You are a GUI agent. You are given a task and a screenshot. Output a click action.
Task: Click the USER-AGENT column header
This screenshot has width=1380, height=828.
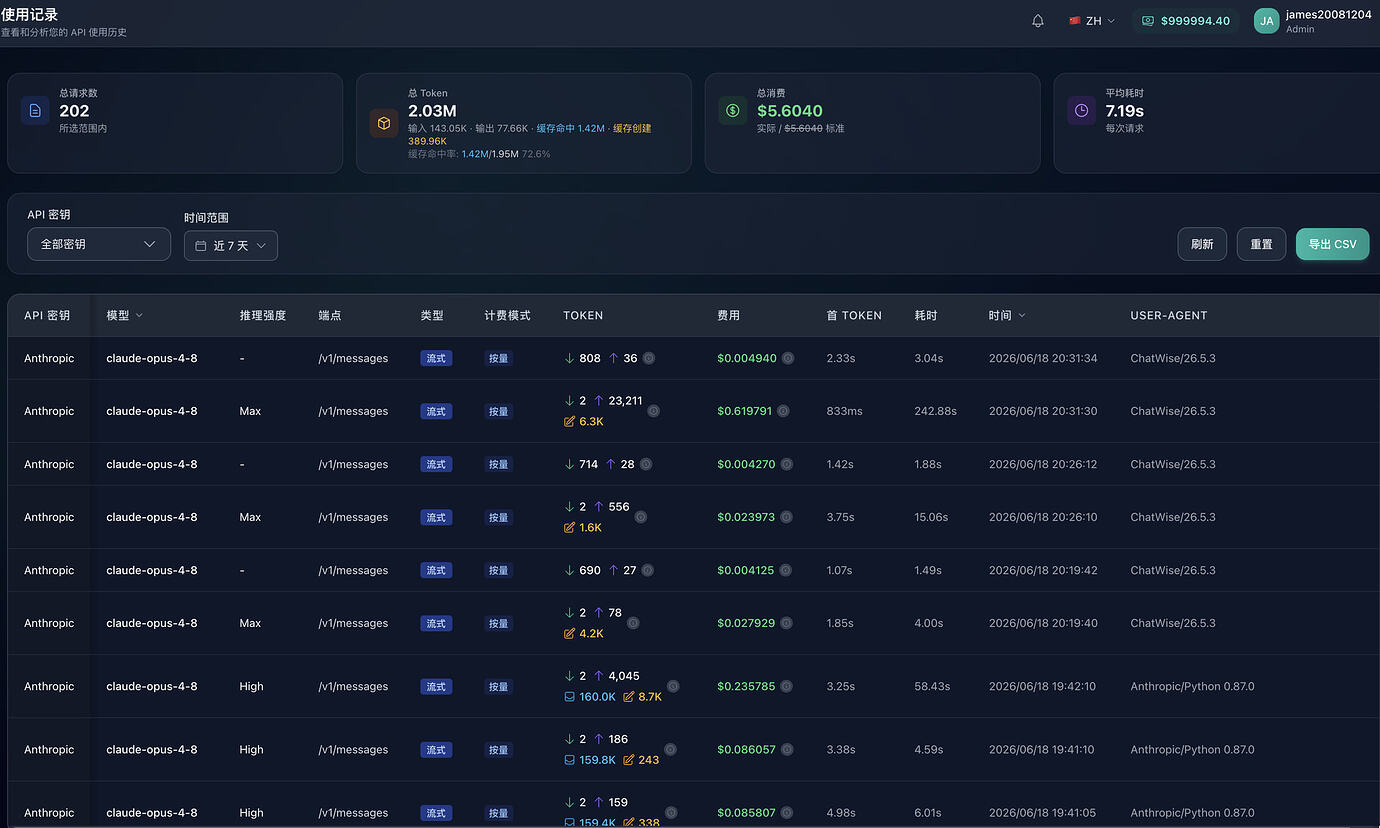(x=1169, y=315)
